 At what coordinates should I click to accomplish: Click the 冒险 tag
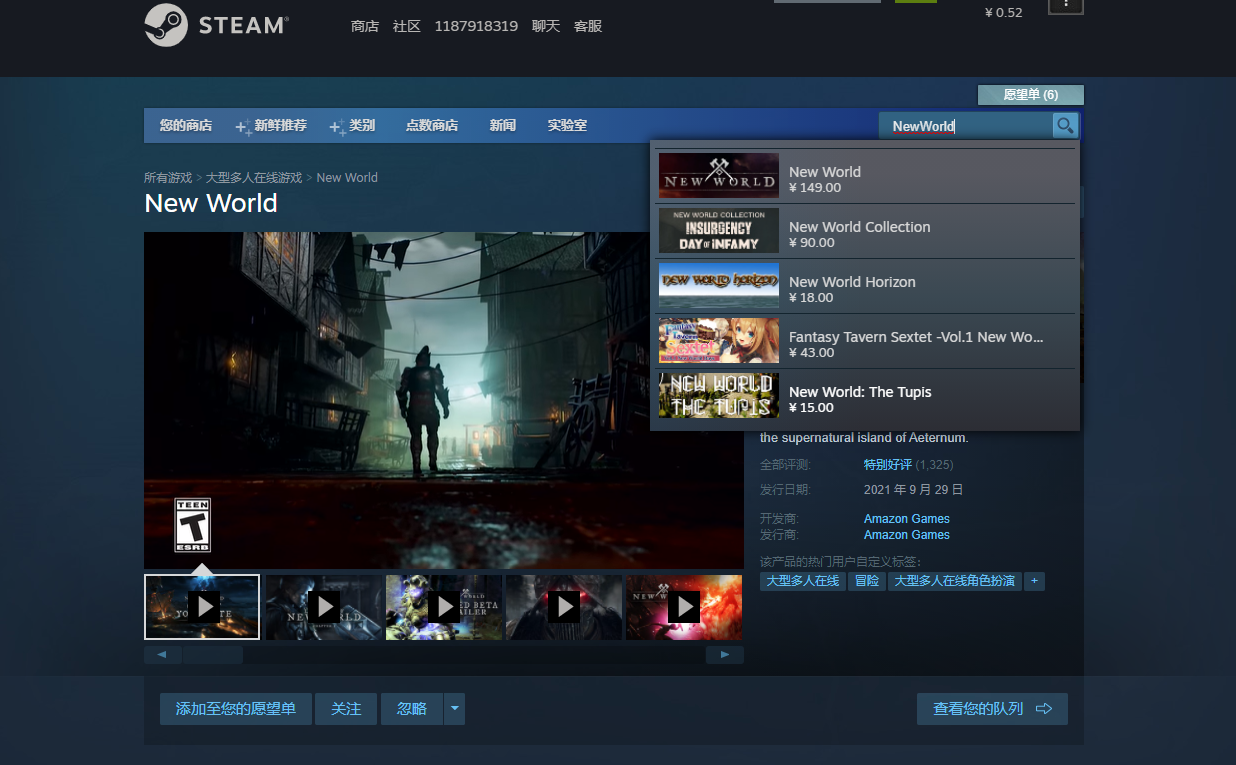click(x=867, y=581)
